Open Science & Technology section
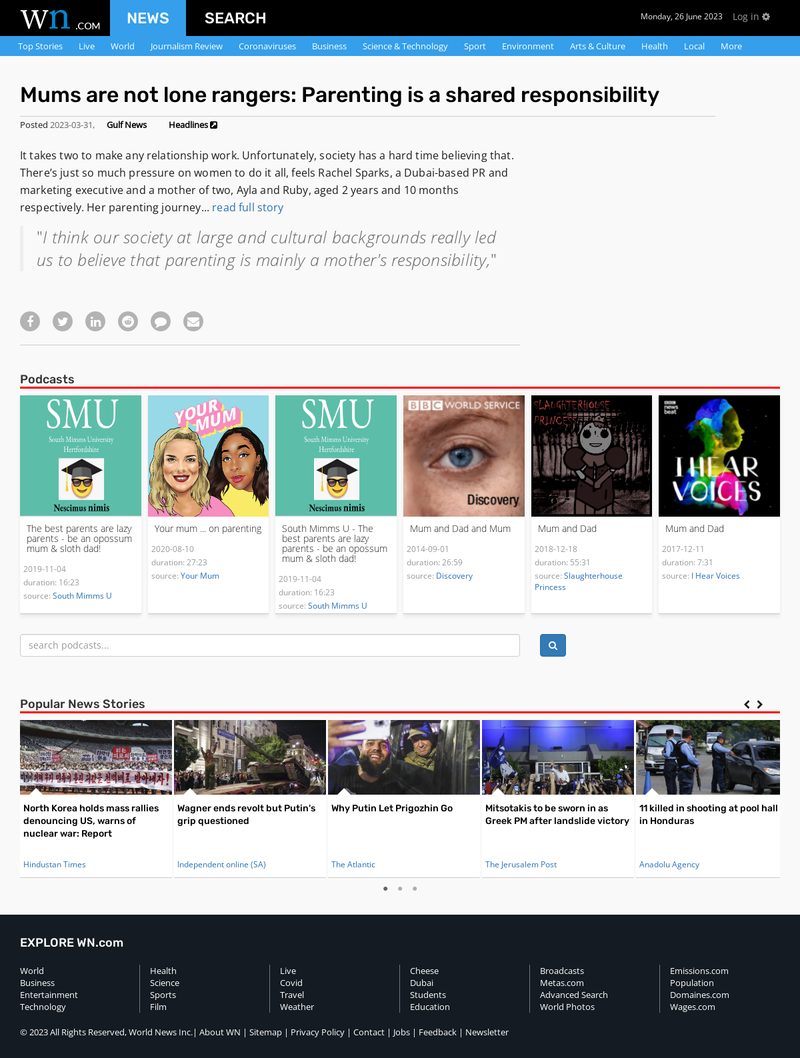This screenshot has width=800, height=1058. pos(405,47)
